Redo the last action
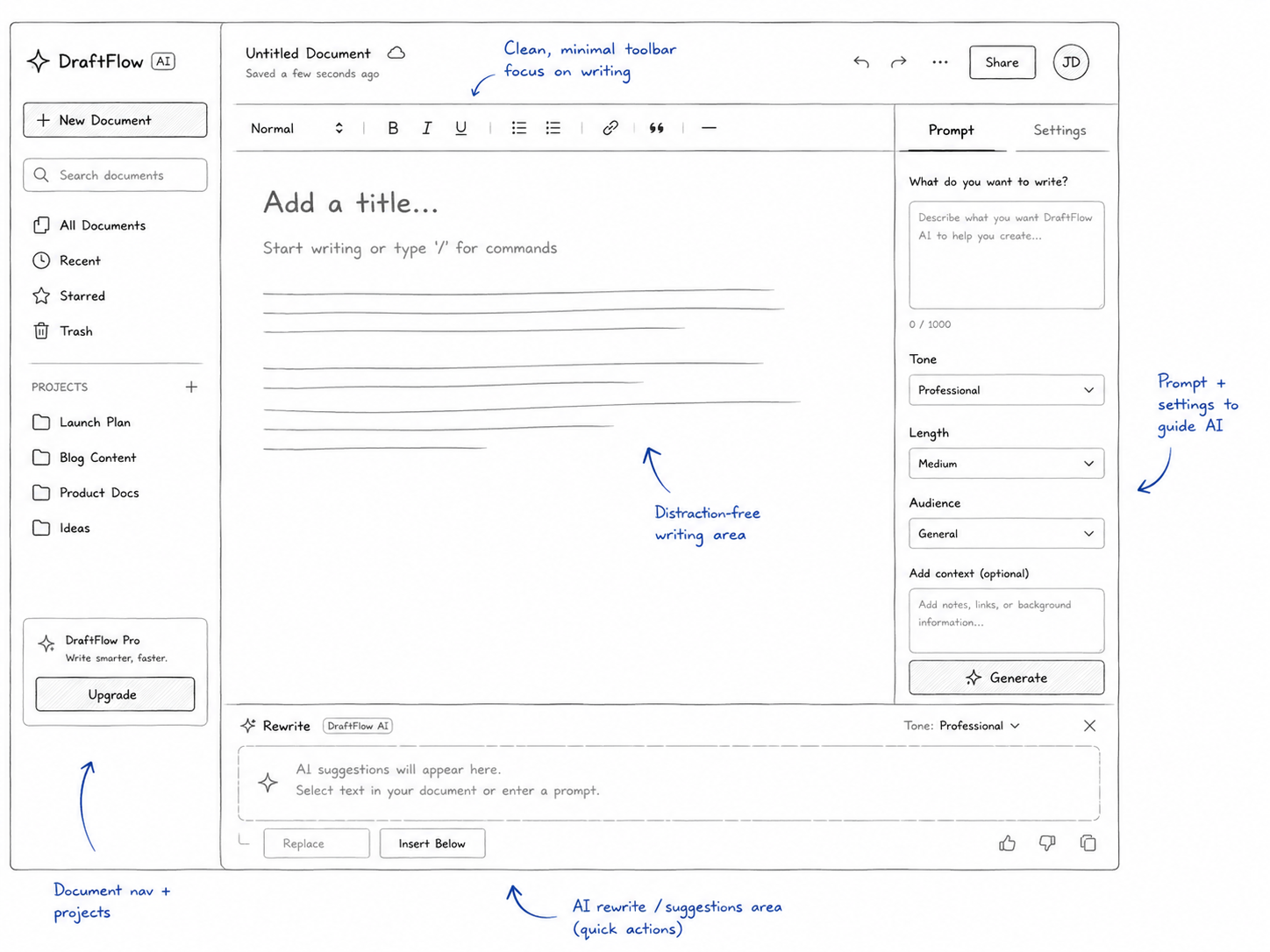This screenshot has height=952, width=1270. (x=899, y=62)
